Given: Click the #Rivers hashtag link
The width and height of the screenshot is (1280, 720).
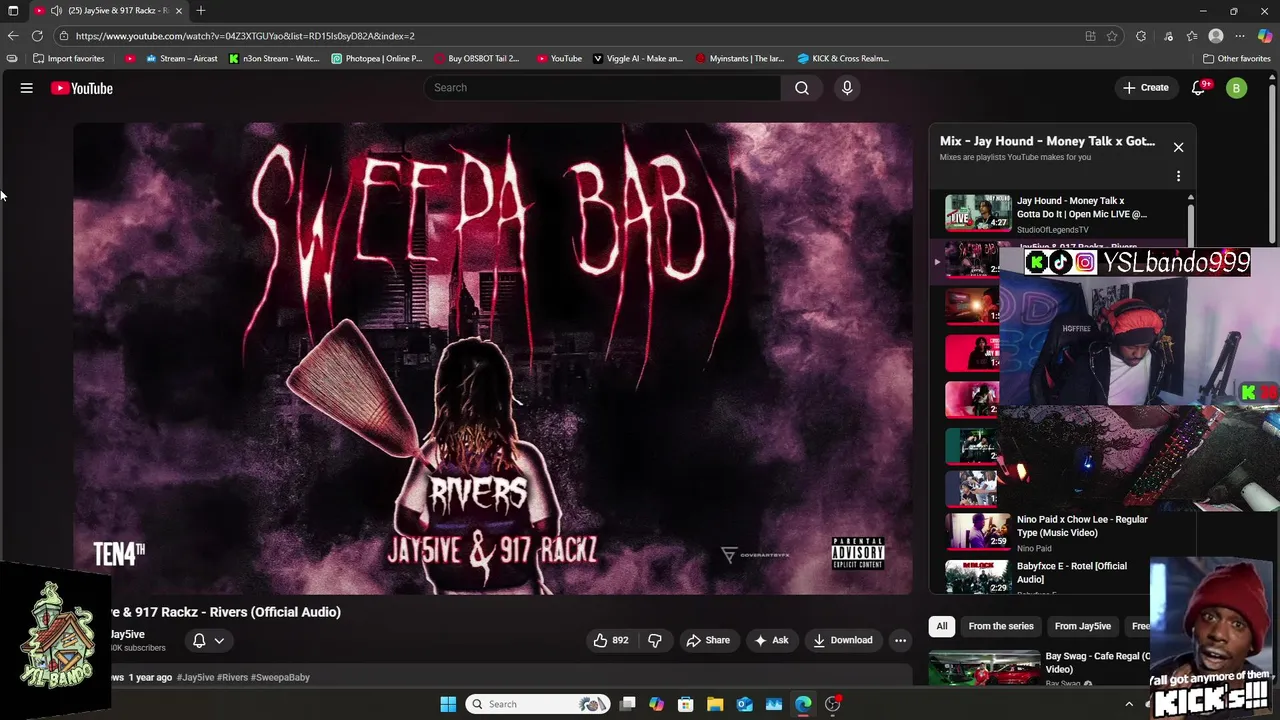Looking at the screenshot, I should (232, 677).
